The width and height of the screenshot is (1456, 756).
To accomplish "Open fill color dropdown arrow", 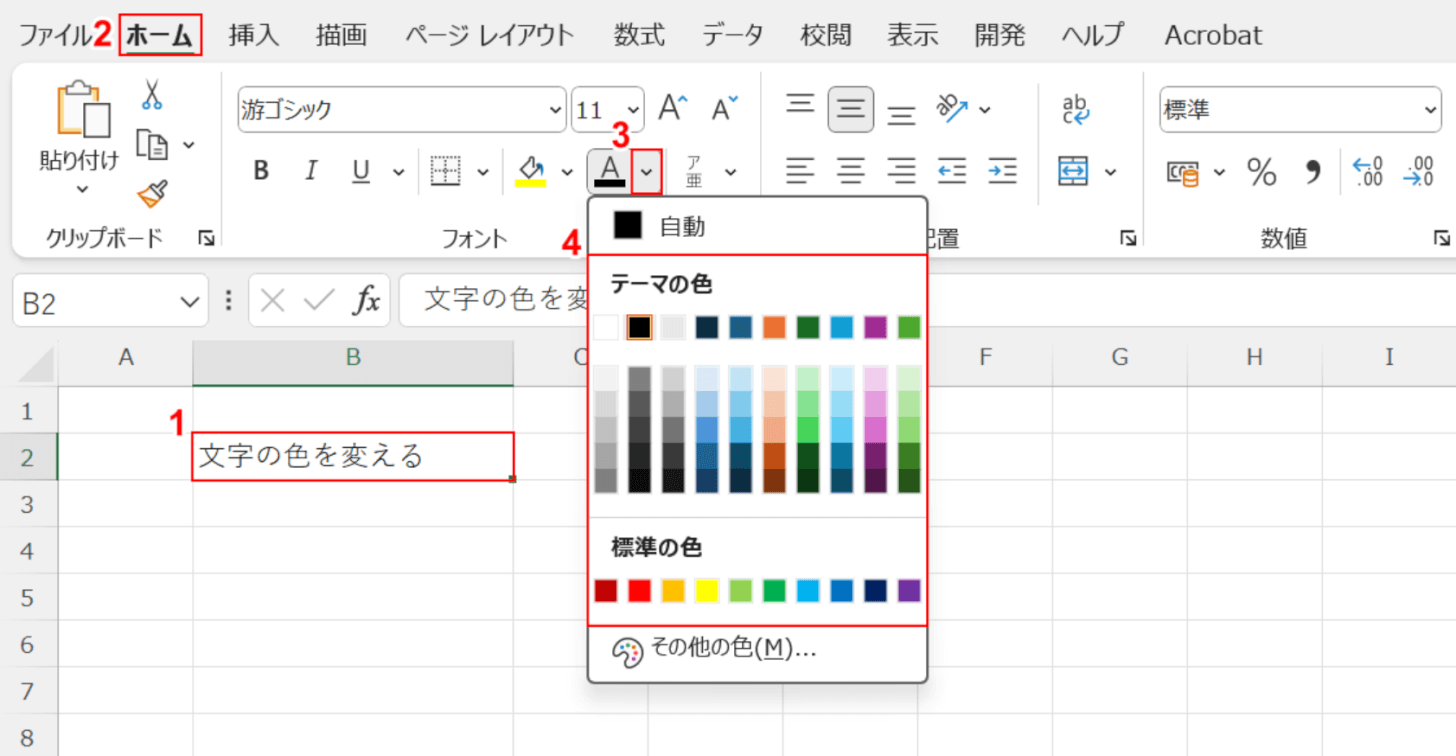I will 567,172.
